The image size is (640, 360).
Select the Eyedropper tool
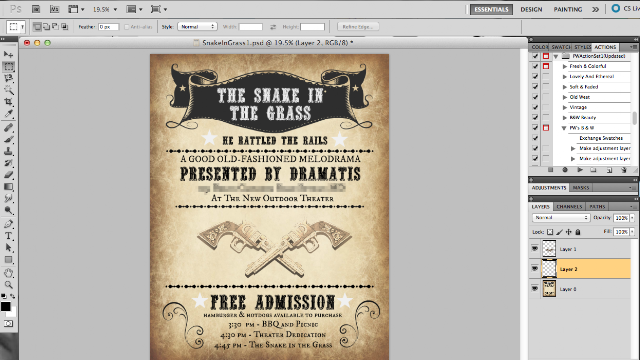click(8, 114)
